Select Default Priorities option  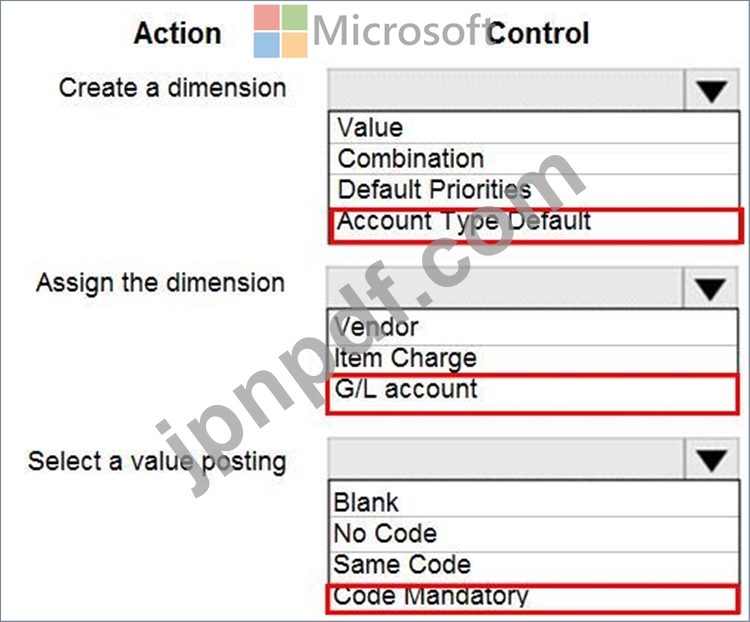pyautogui.click(x=534, y=190)
